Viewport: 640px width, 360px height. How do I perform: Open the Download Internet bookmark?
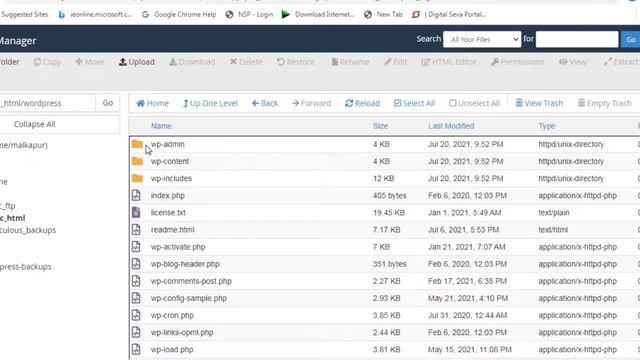click(318, 14)
